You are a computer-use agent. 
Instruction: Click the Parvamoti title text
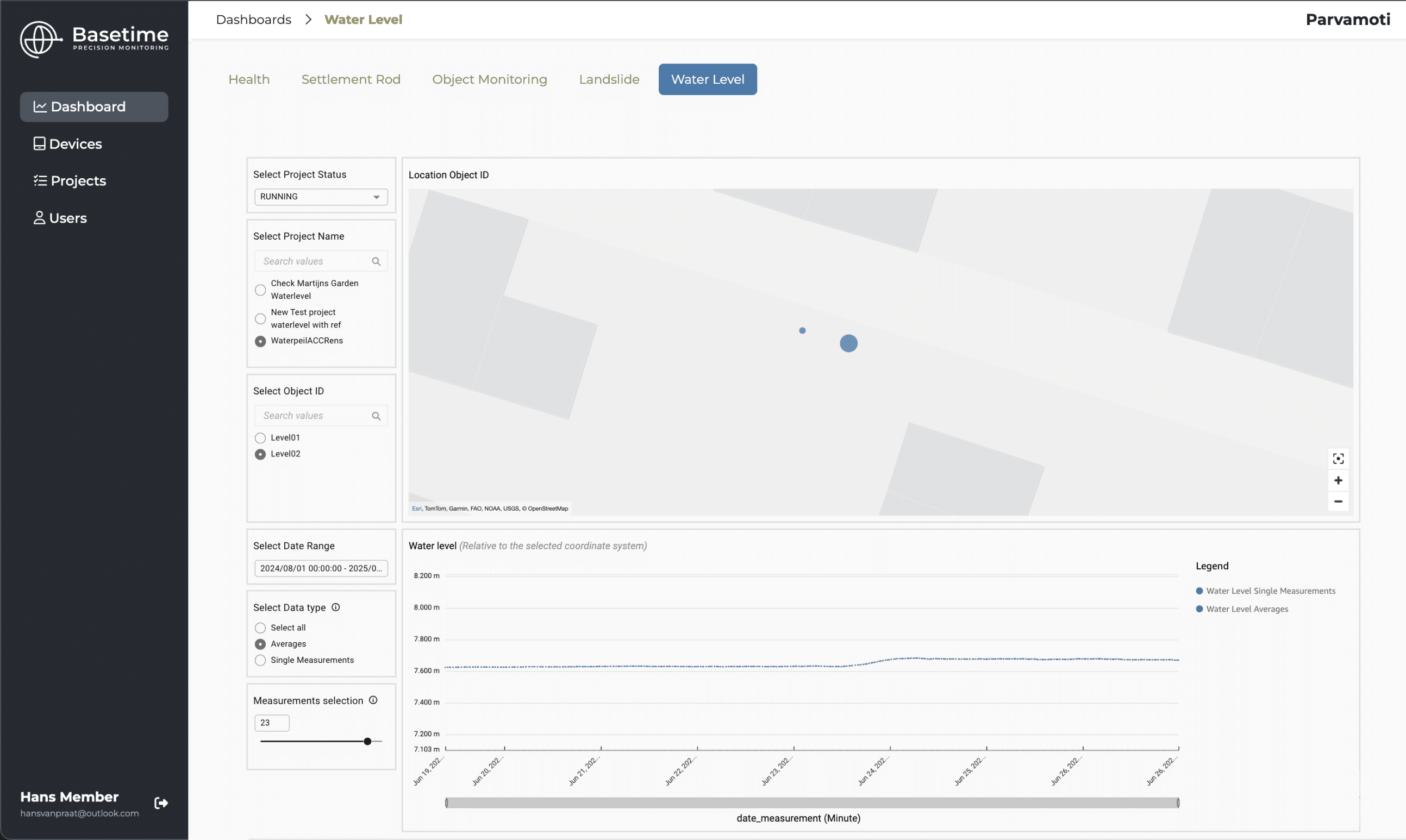pos(1348,20)
